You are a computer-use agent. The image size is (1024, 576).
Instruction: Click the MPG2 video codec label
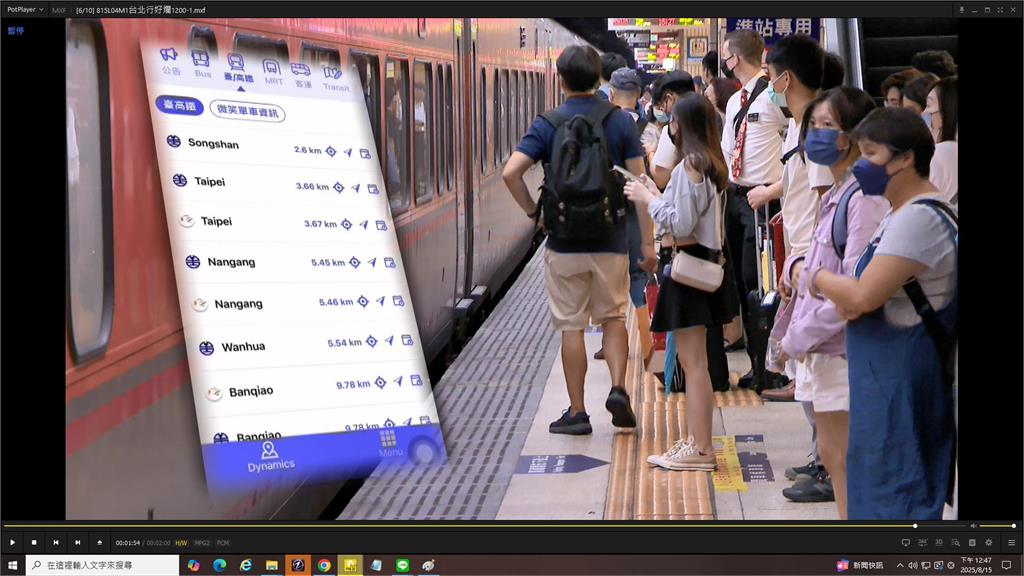tap(202, 543)
